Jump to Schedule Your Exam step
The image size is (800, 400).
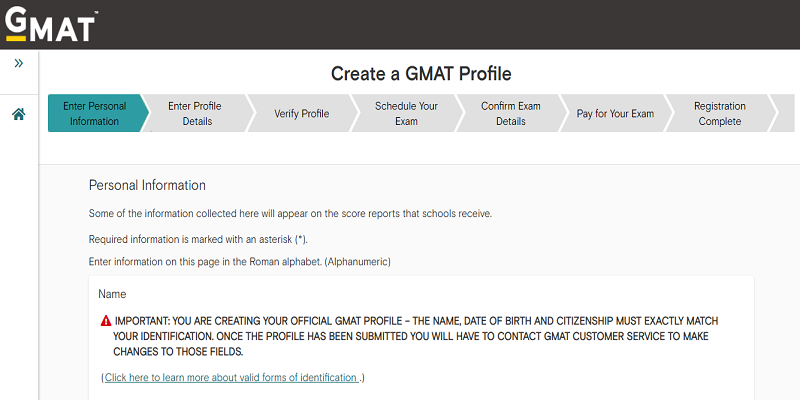[406, 113]
